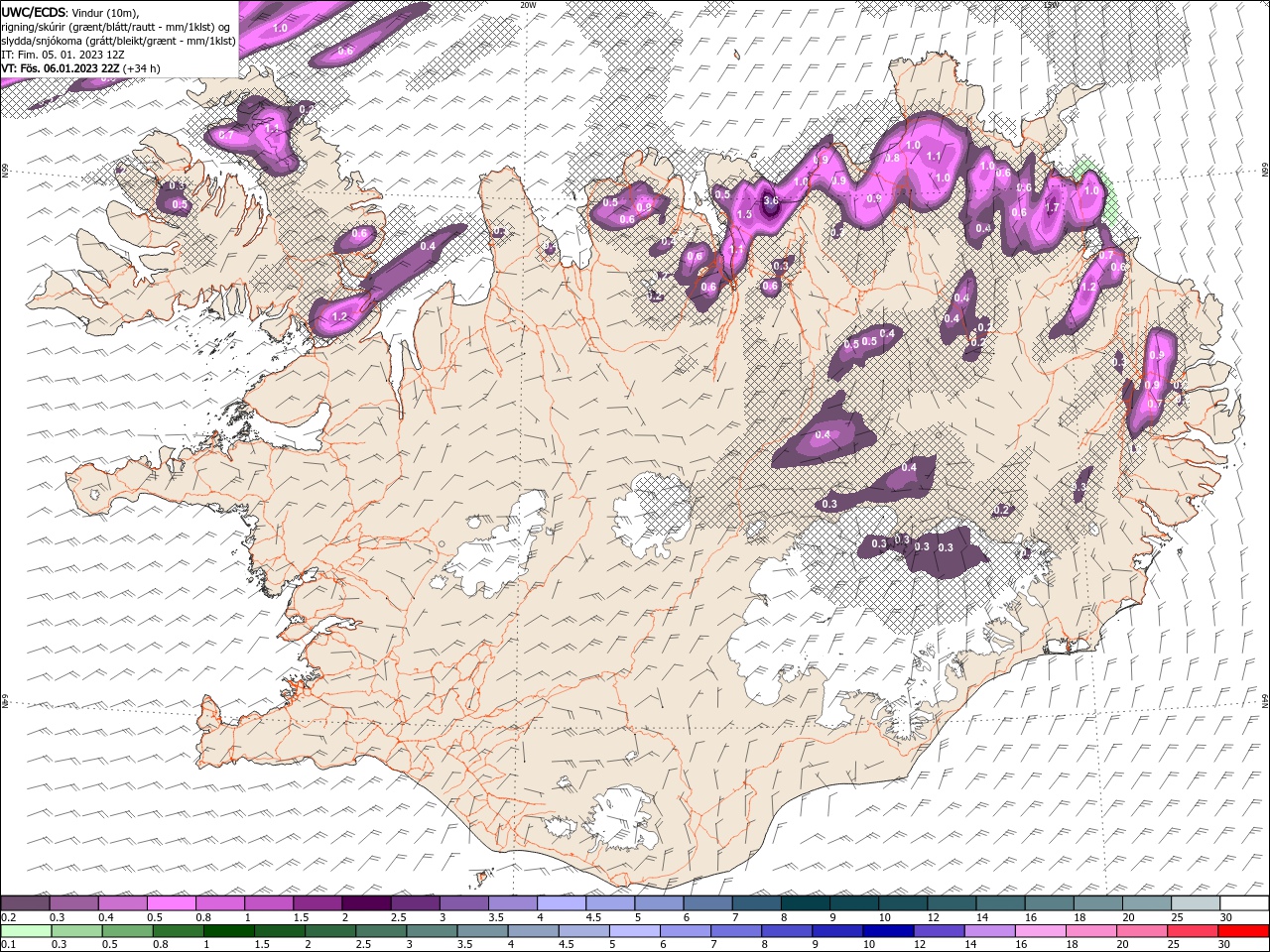Viewport: 1270px width, 952px height.
Task: Click the '3.6' precipitation maximum label
Action: tap(770, 200)
